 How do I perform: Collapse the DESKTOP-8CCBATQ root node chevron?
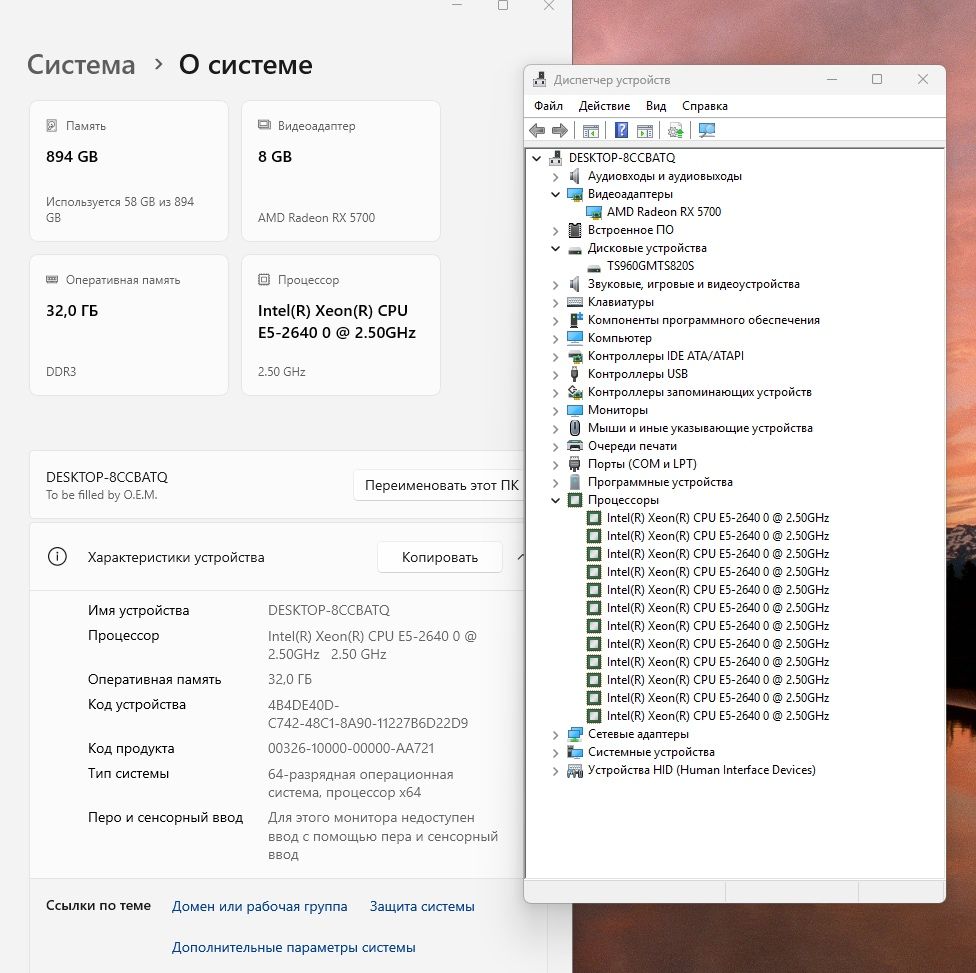click(x=537, y=159)
